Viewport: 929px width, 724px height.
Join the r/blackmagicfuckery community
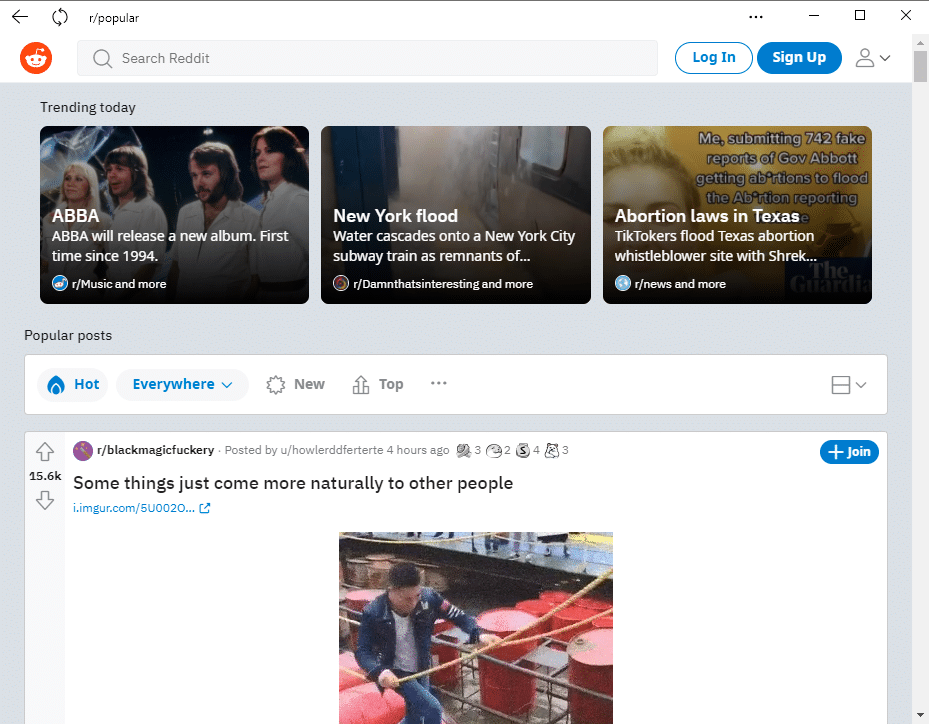[x=849, y=452]
